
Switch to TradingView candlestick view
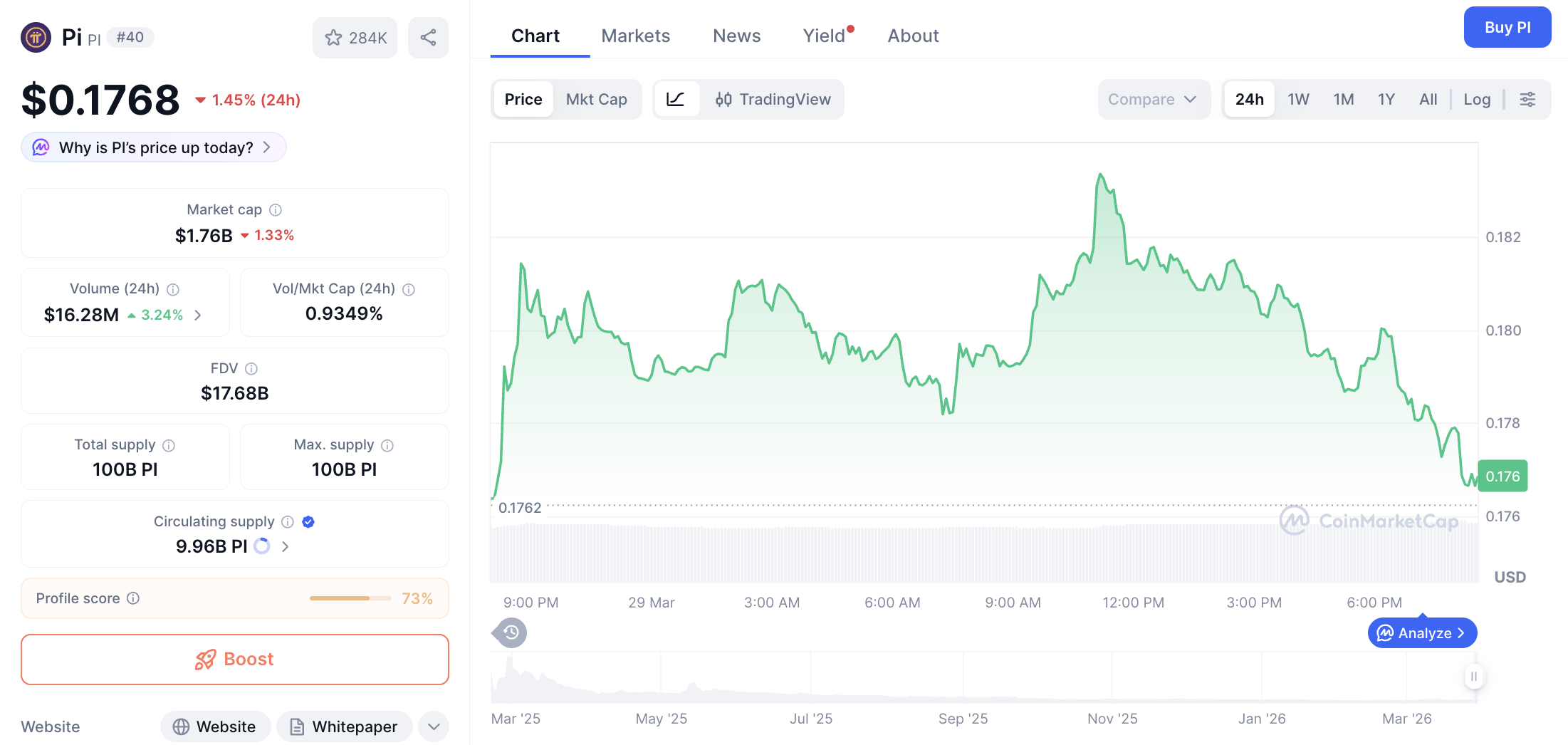773,99
